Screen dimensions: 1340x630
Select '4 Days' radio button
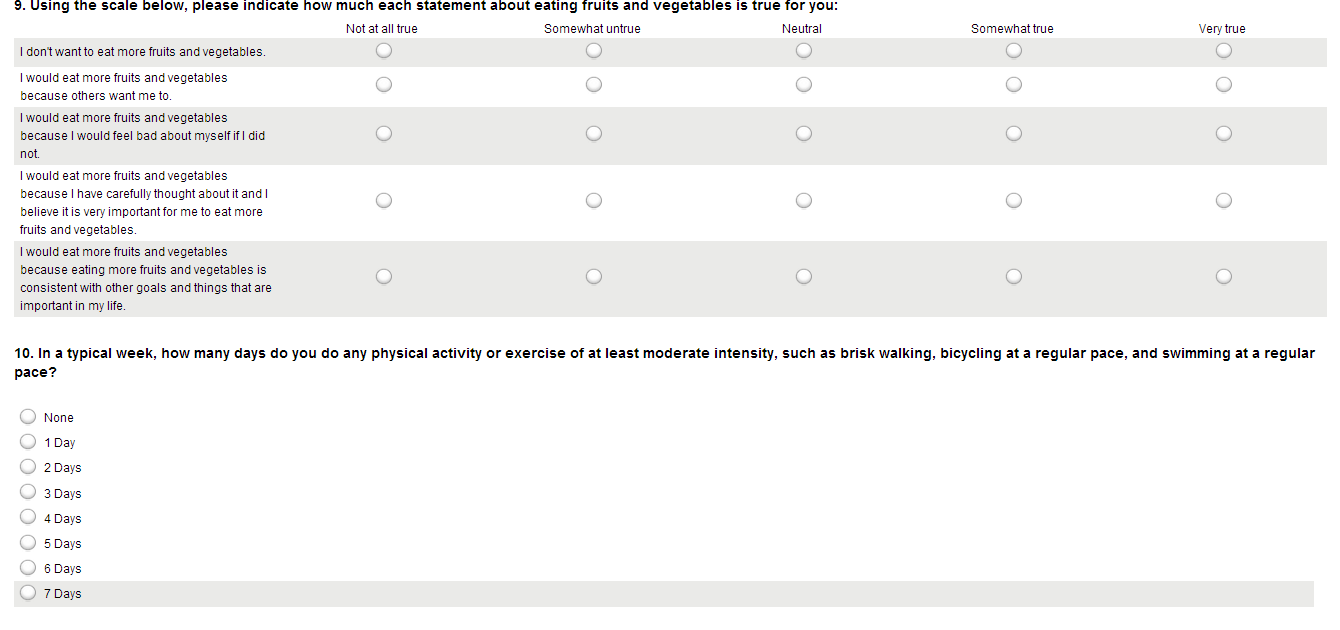(x=29, y=518)
